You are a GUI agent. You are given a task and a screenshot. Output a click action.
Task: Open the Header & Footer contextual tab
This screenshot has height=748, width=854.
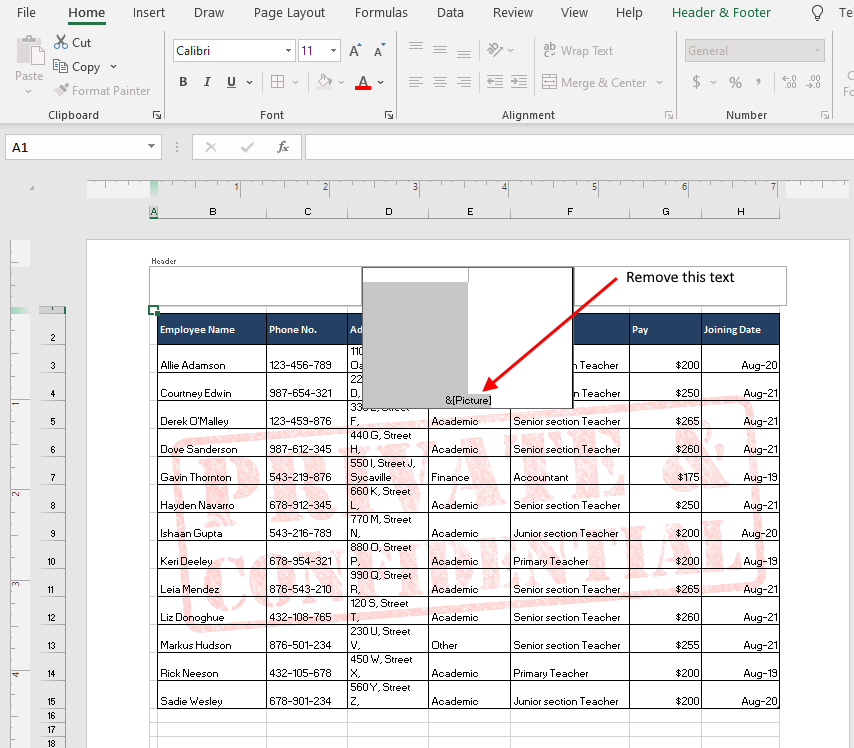pos(721,13)
